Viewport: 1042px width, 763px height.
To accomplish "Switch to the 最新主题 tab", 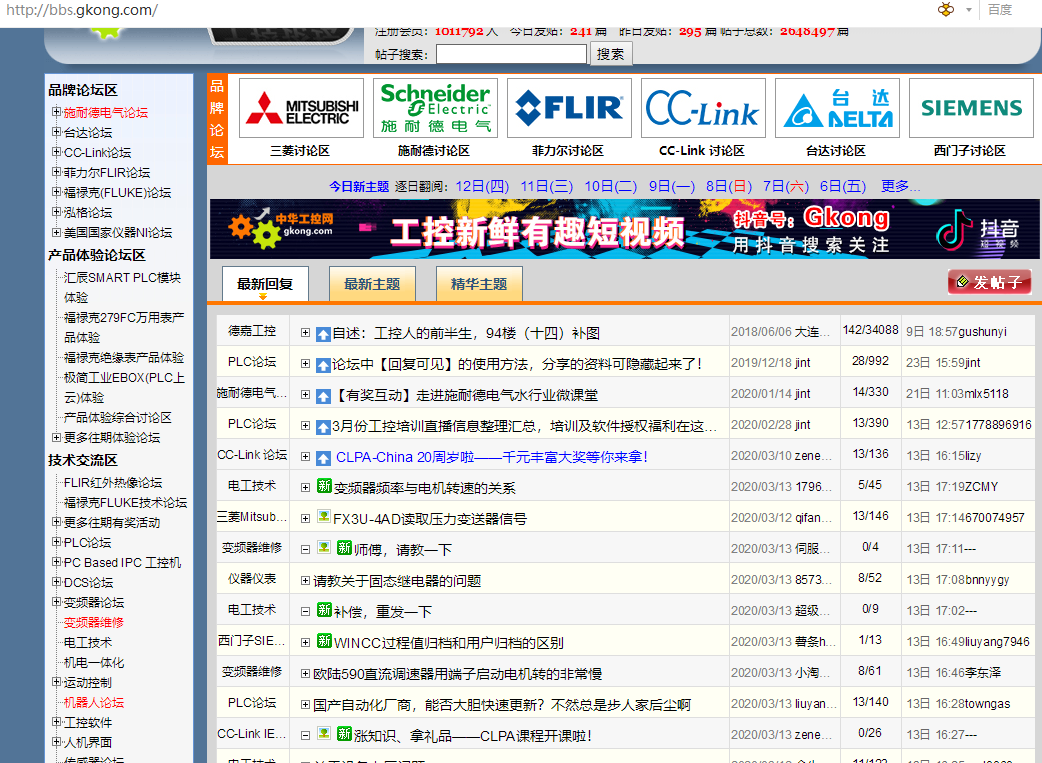I will click(372, 284).
